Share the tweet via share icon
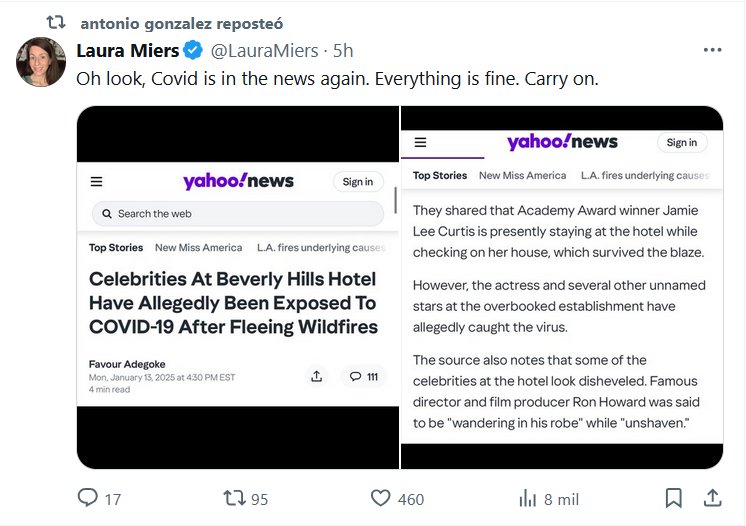 point(713,497)
